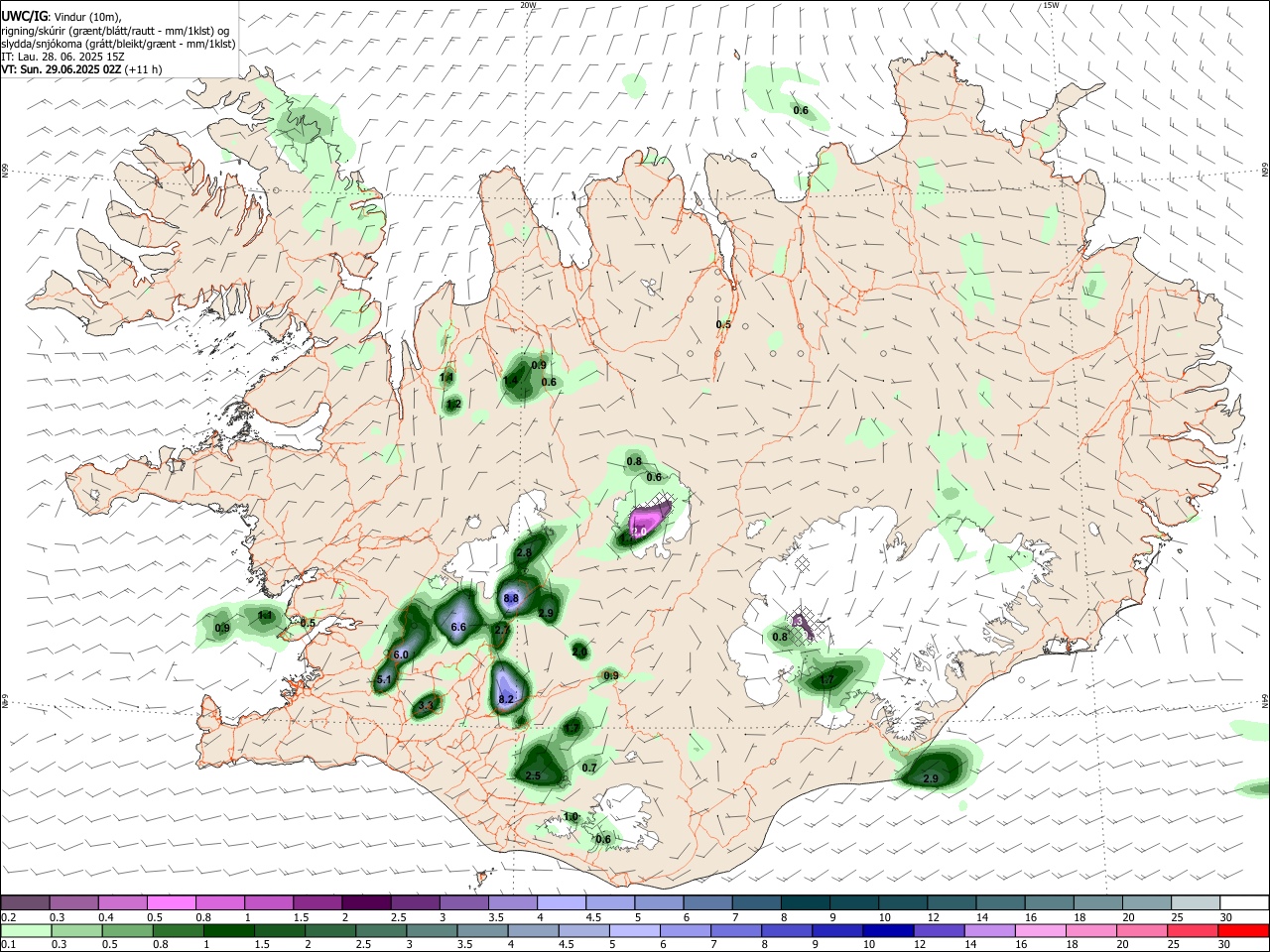Viewport: 1270px width, 952px height.
Task: Click the 8.2 precipitation value on the map
Action: point(506,699)
